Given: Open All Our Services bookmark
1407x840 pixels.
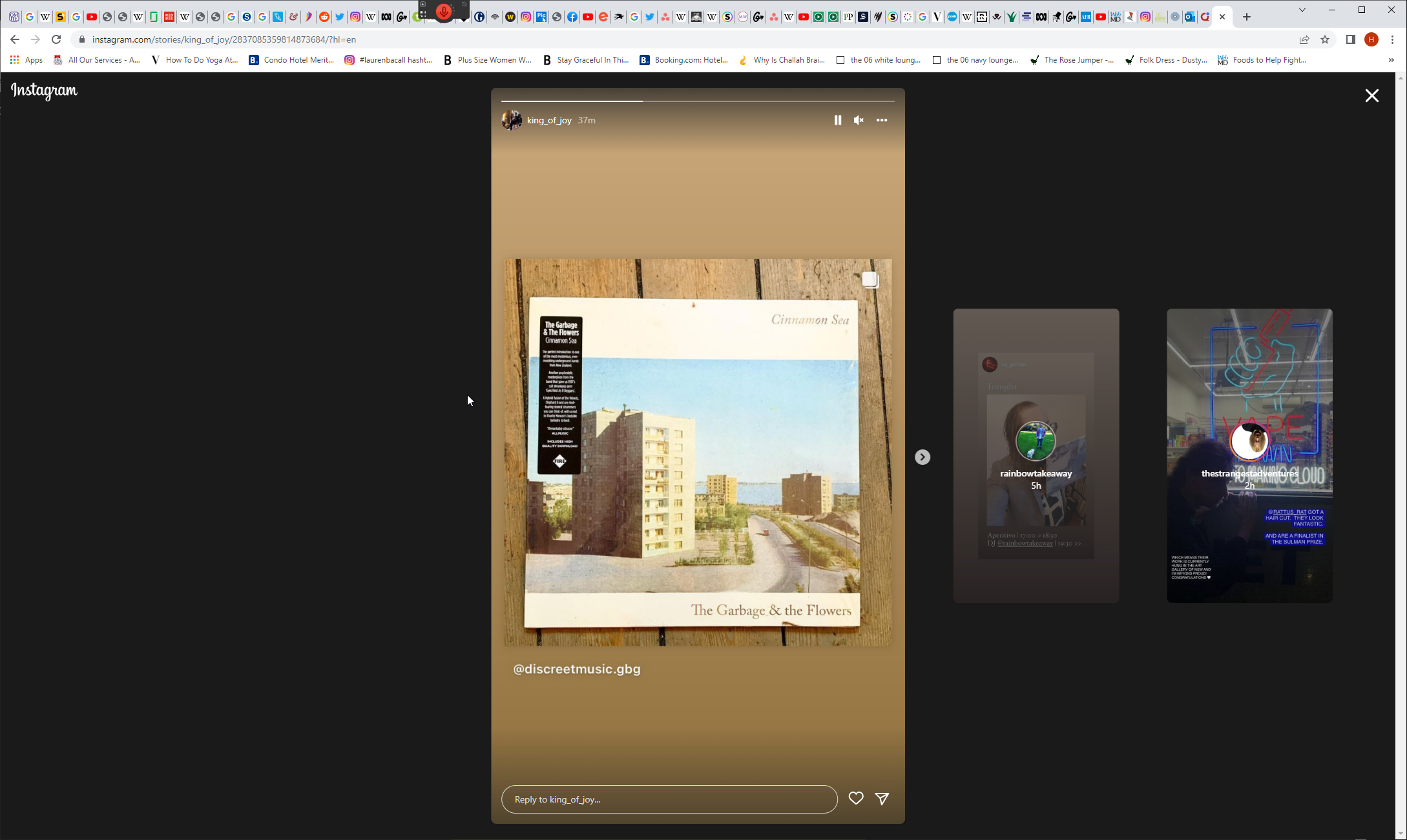Looking at the screenshot, I should [x=97, y=60].
